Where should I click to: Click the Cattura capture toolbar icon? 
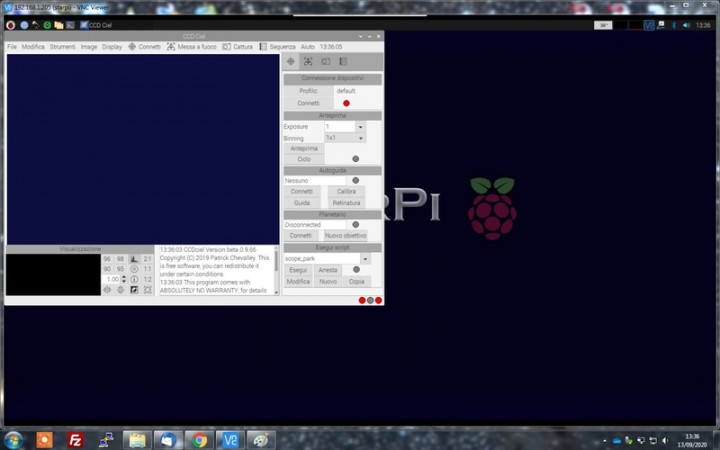(226, 47)
